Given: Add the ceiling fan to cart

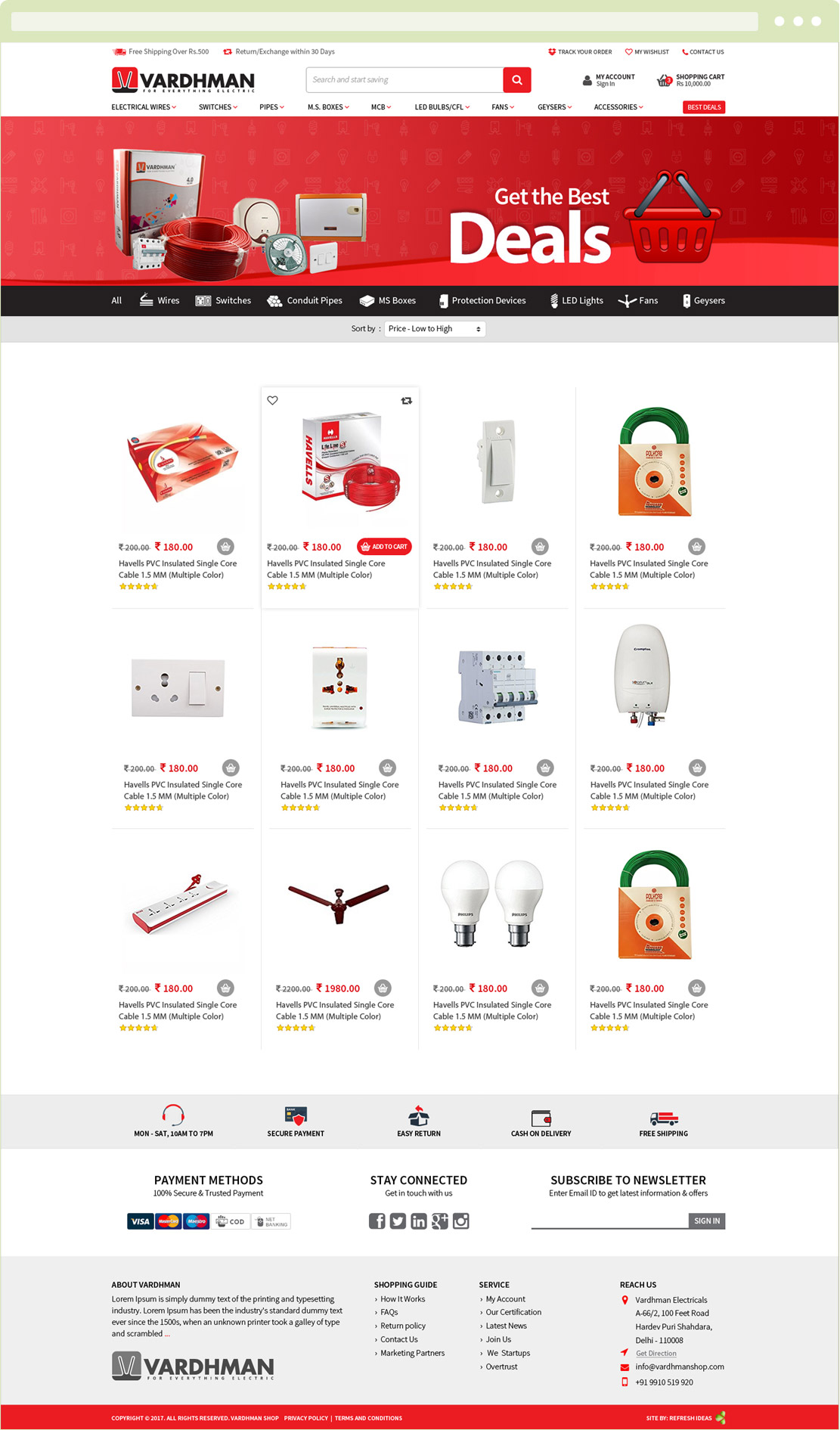Looking at the screenshot, I should 383,988.
